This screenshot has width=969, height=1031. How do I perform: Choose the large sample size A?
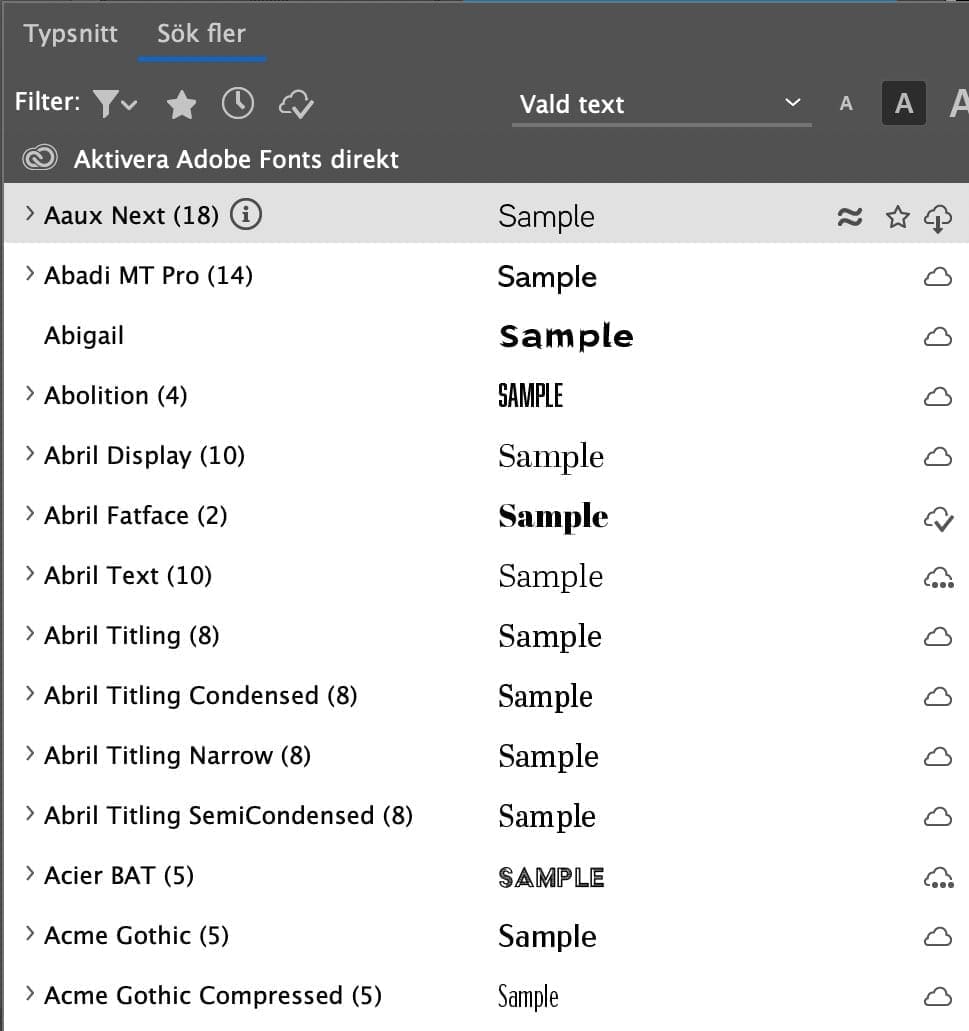point(960,103)
